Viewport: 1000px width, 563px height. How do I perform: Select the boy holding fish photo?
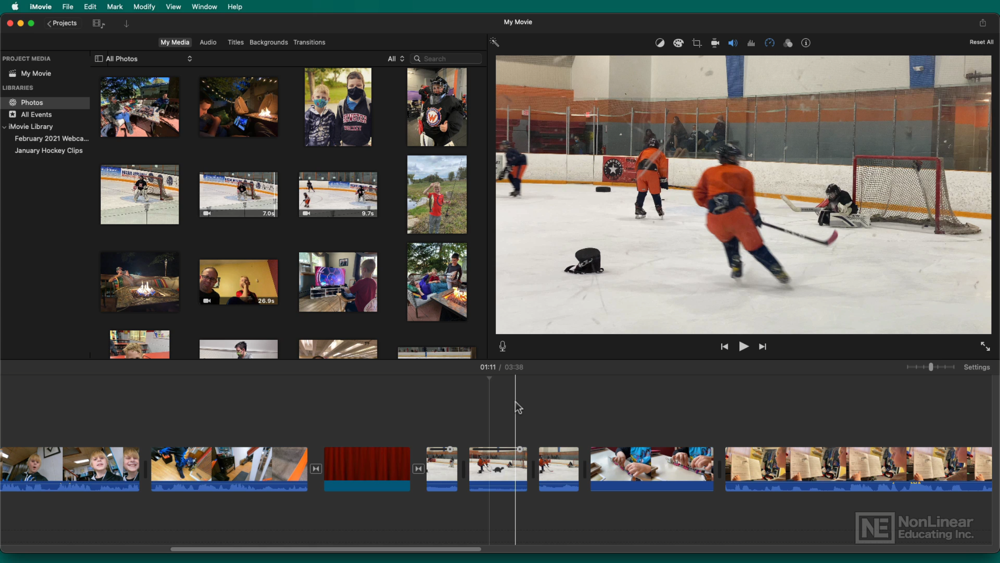[x=437, y=194]
